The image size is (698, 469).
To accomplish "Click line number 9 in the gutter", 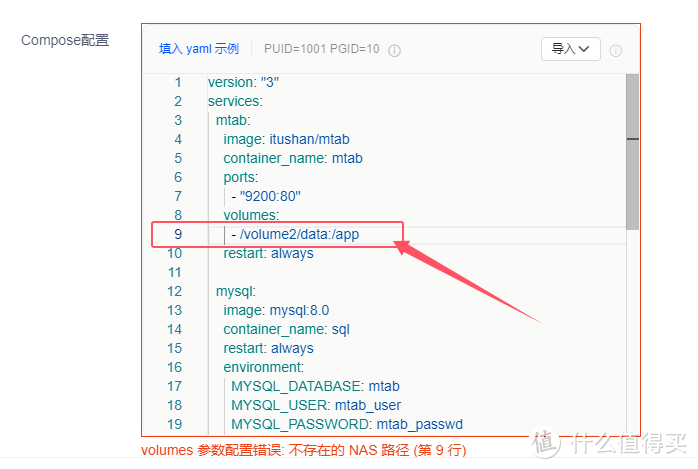I will pos(178,234).
